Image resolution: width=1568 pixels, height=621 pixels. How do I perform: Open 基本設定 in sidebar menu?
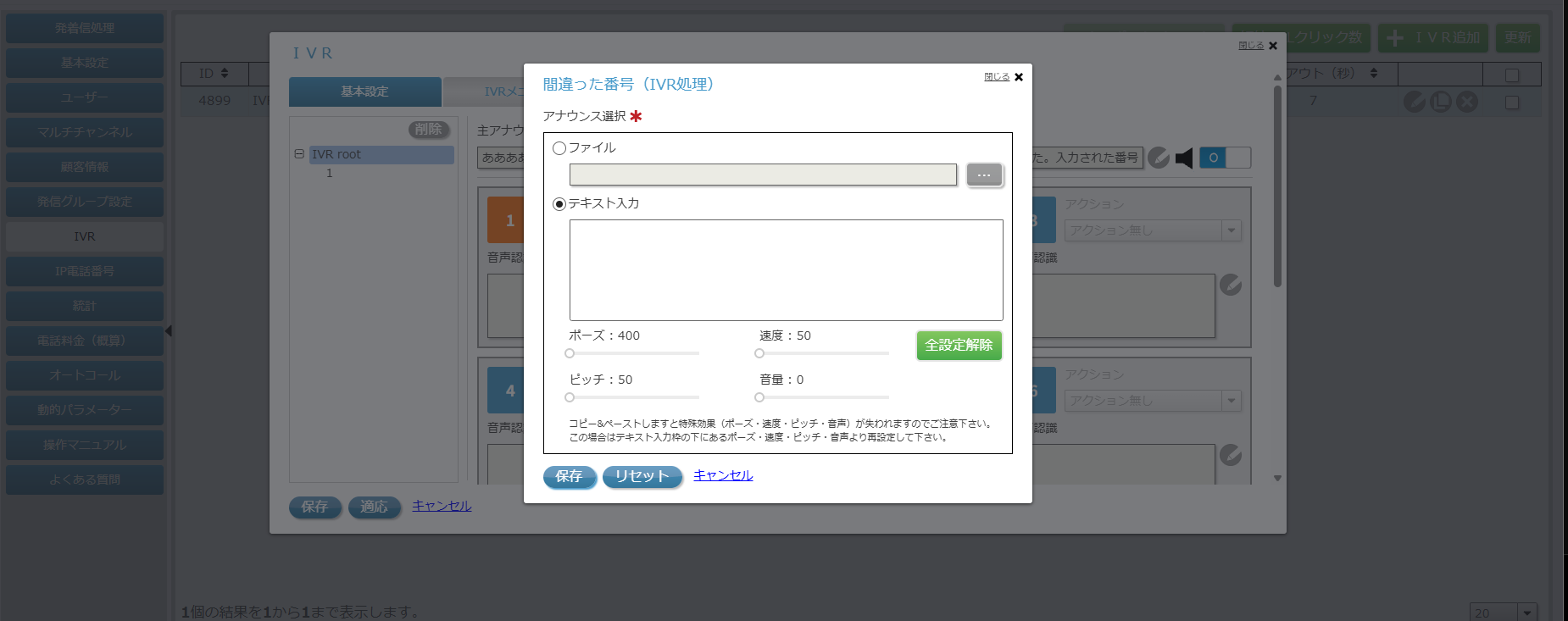pos(85,63)
